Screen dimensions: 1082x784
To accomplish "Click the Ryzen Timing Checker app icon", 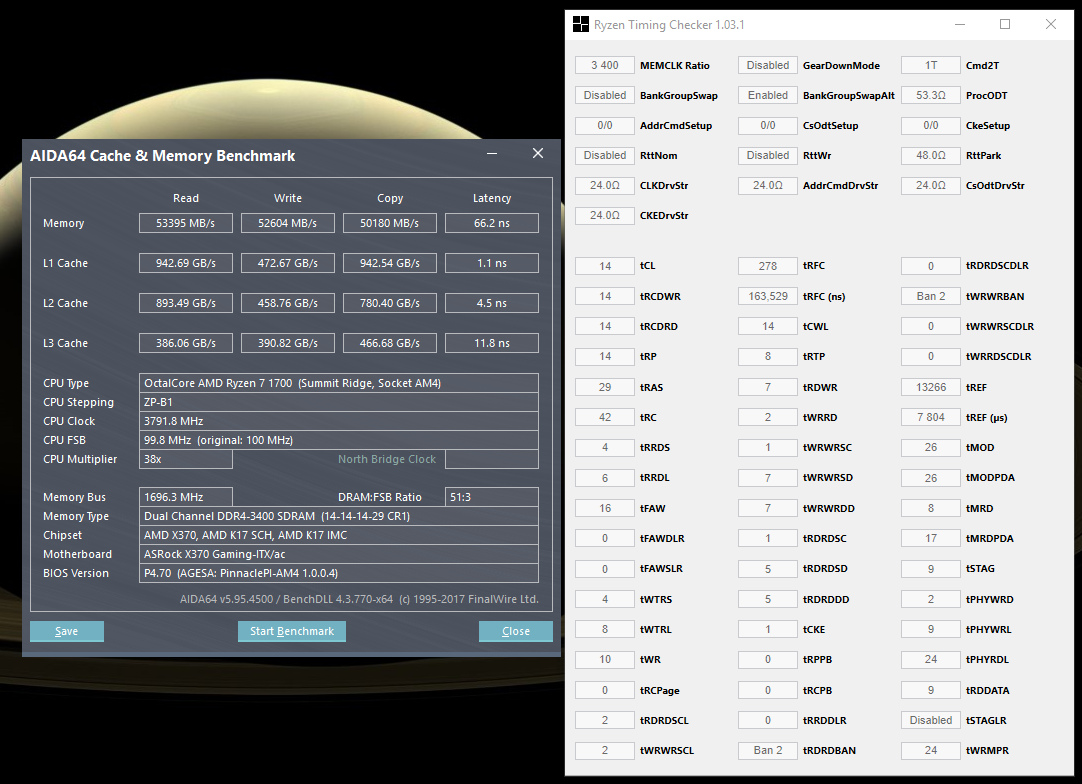I will coord(580,25).
